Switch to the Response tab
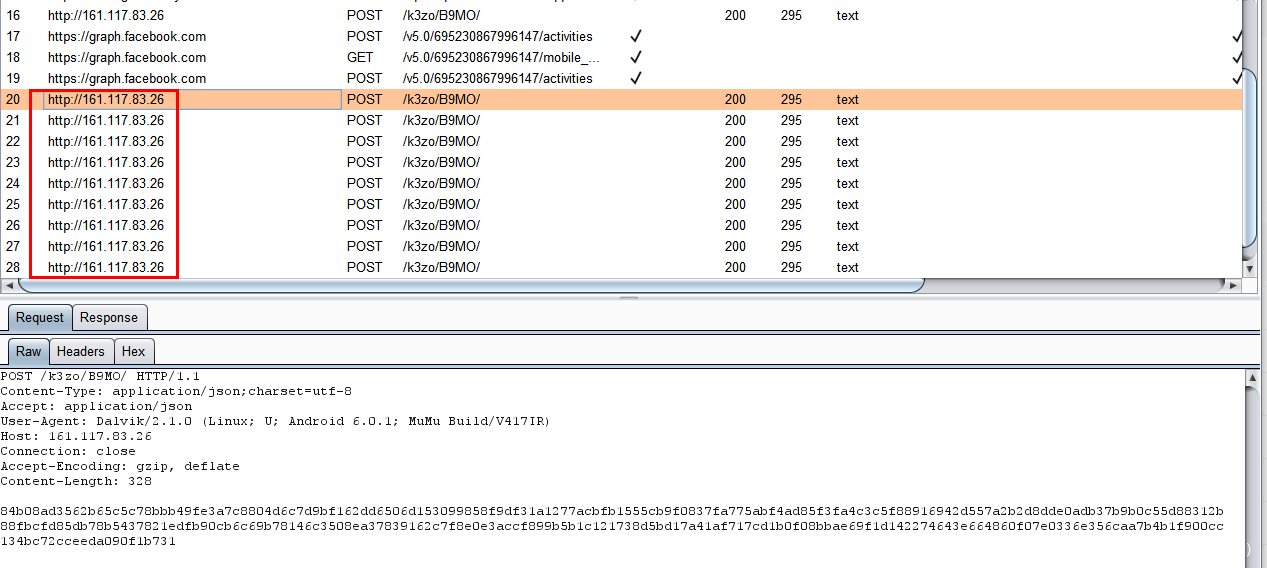The width and height of the screenshot is (1267, 568). point(109,318)
